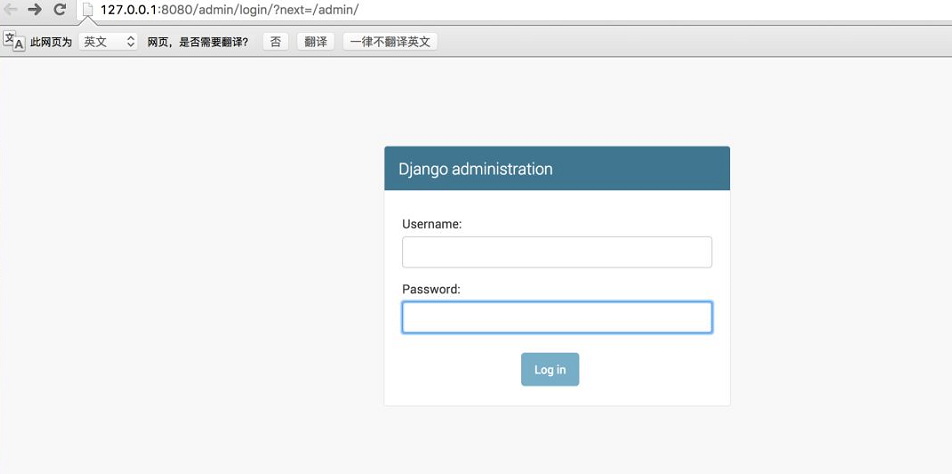
Task: Click the Django administration header text
Action: point(475,169)
